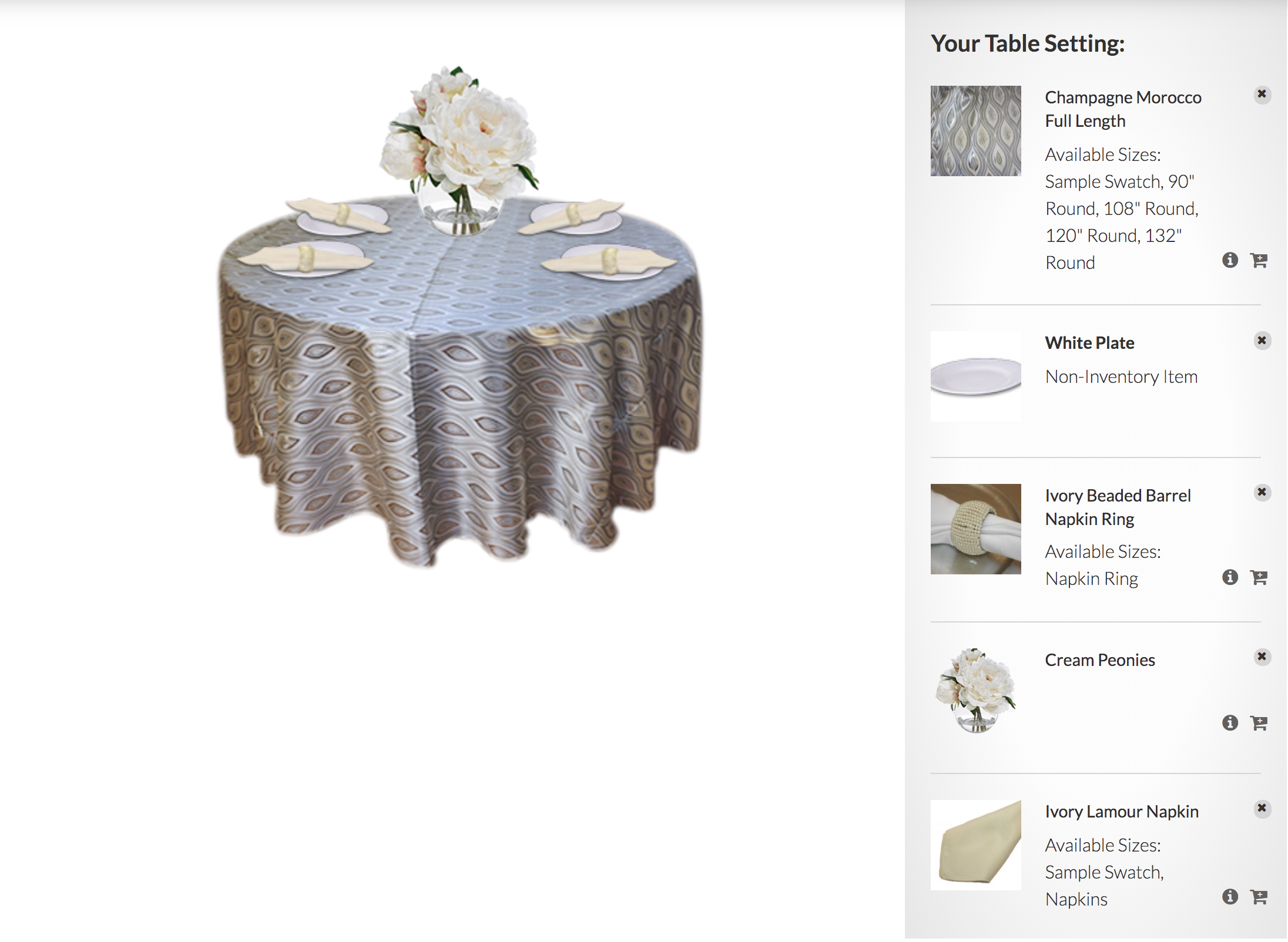Viewport: 1288px width, 942px height.
Task: Open info for Ivory Beaded Napkin Ring
Action: click(1230, 577)
